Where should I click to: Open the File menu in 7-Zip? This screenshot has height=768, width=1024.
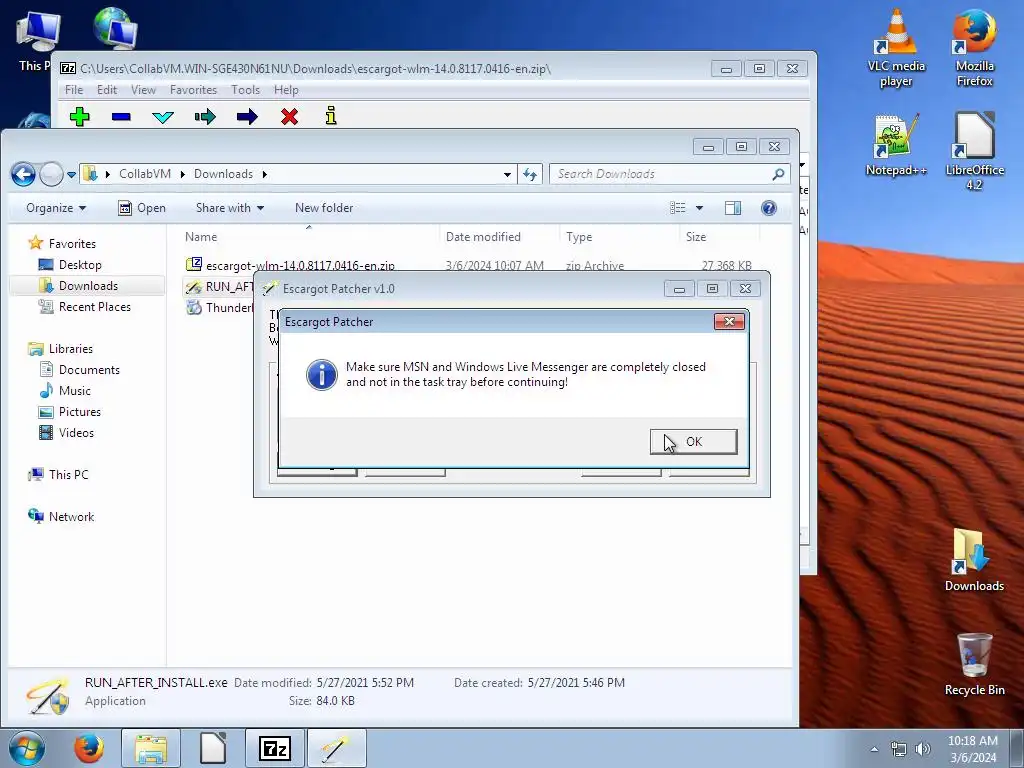(74, 89)
